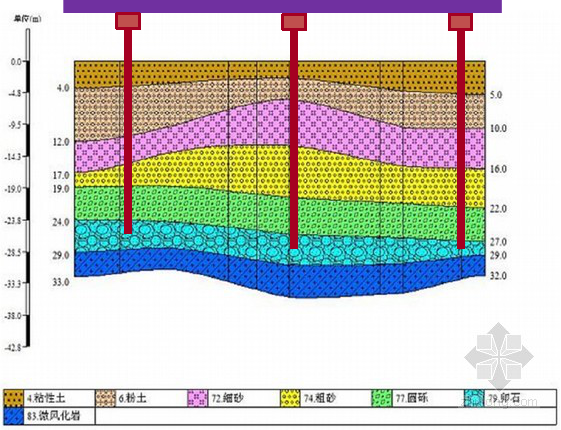Select the right red pile shaft

pos(461,140)
